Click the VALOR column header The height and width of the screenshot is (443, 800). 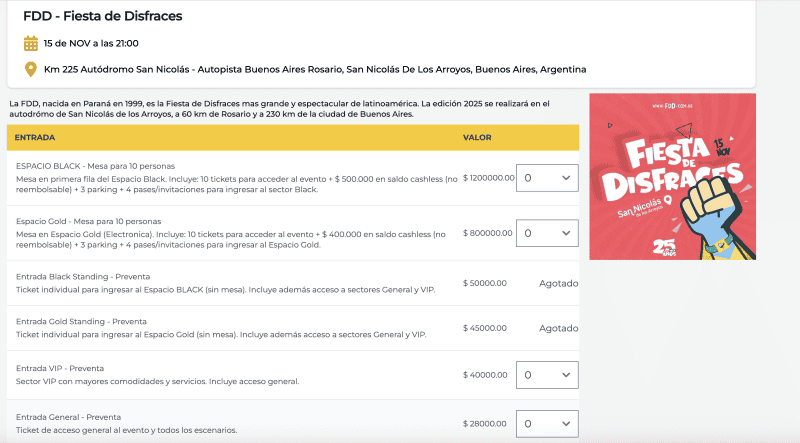pyautogui.click(x=477, y=137)
